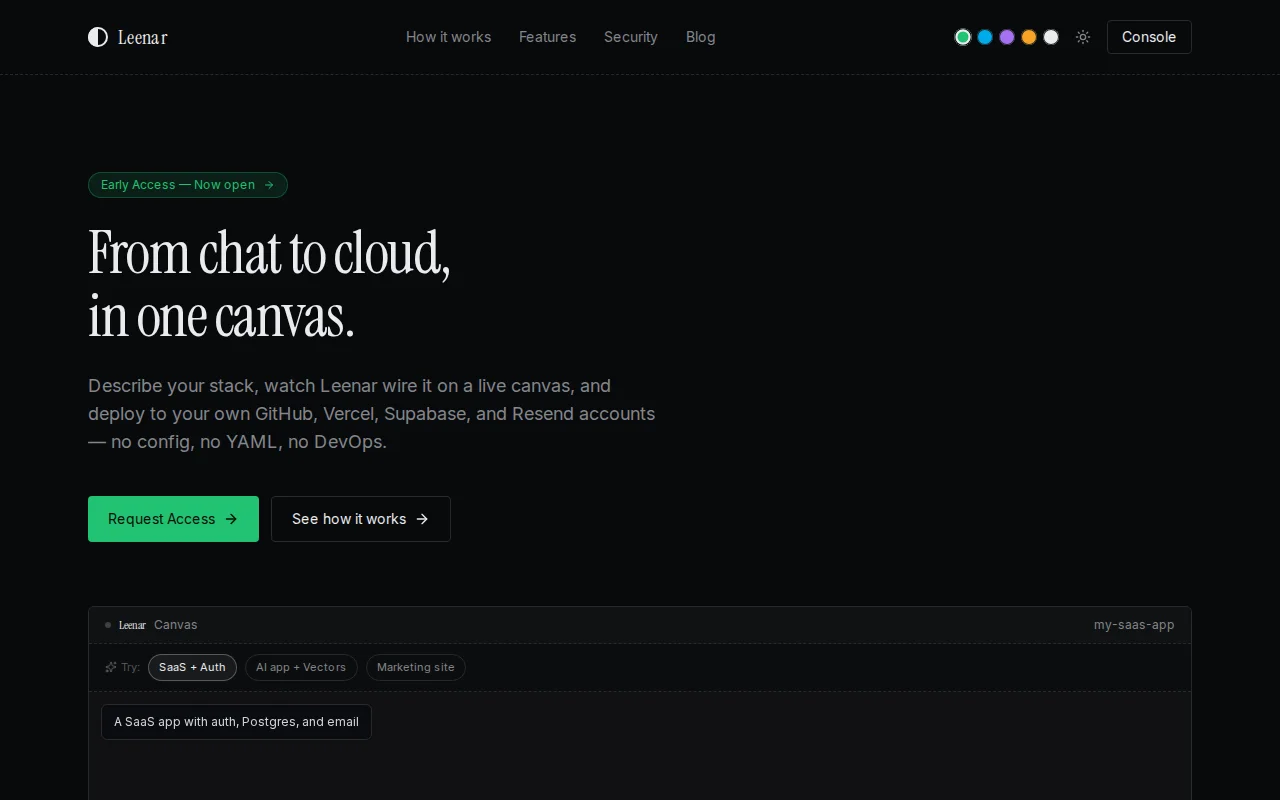The width and height of the screenshot is (1280, 800).
Task: Select the orange accent color swatch
Action: tap(1029, 37)
